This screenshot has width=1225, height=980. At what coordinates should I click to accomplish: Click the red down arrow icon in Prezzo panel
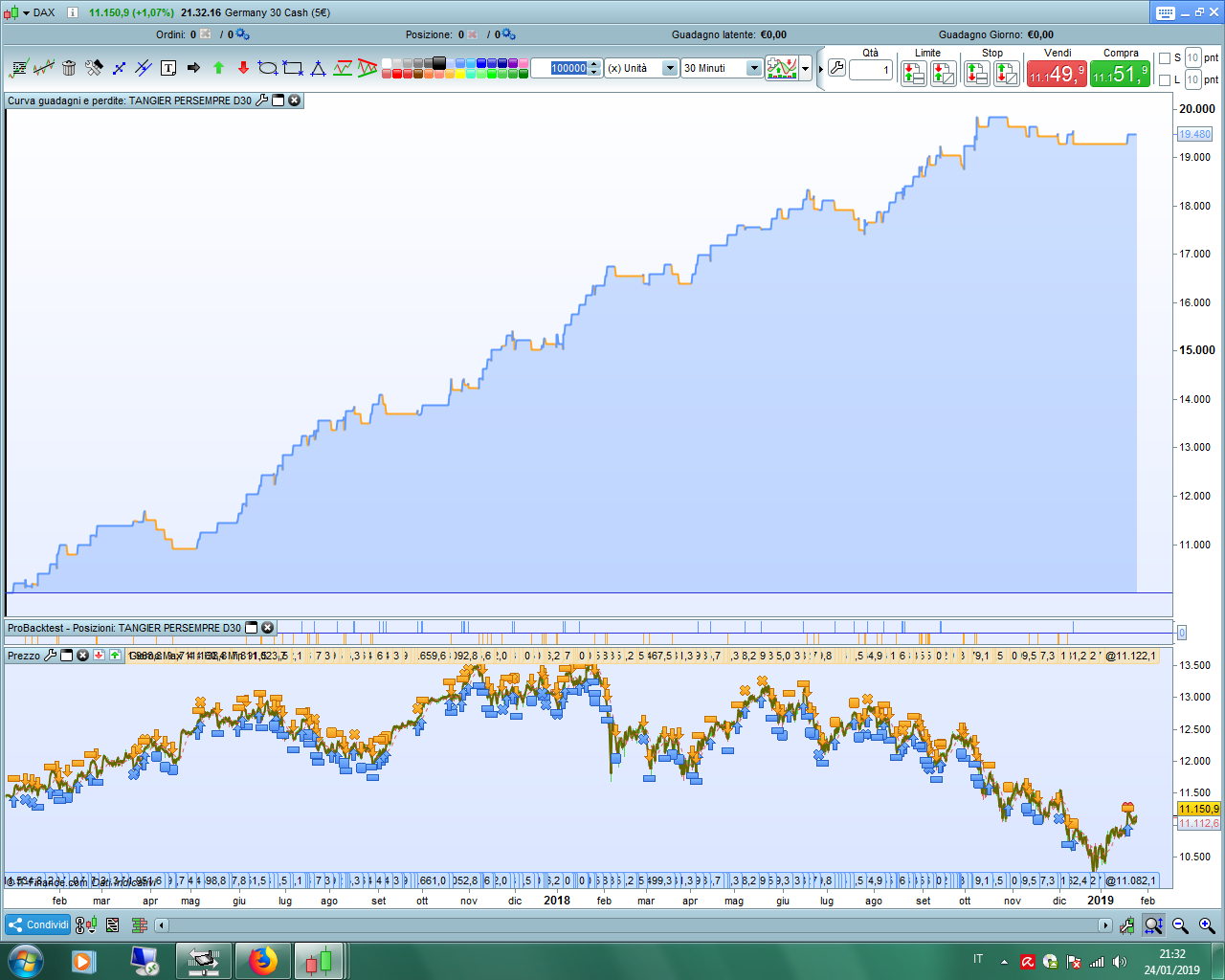[x=99, y=656]
